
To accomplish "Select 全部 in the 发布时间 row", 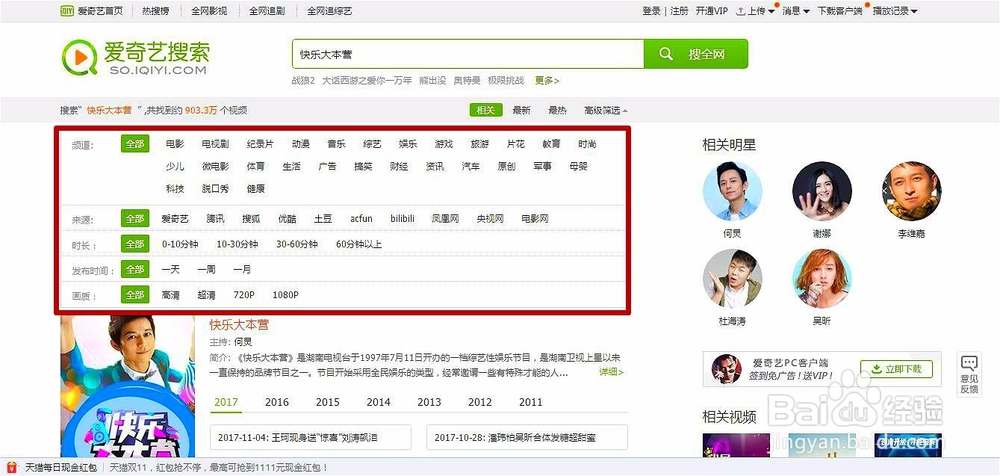I will [135, 269].
